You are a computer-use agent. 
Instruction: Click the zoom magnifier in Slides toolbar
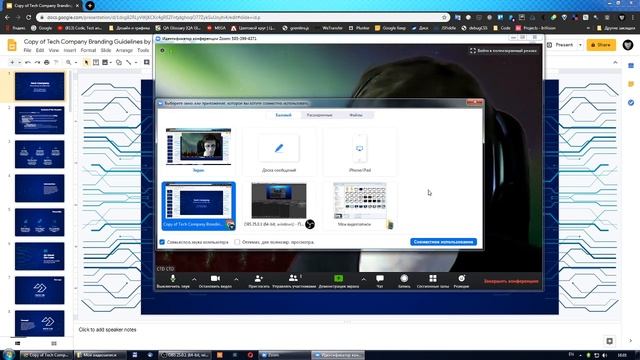coord(69,62)
